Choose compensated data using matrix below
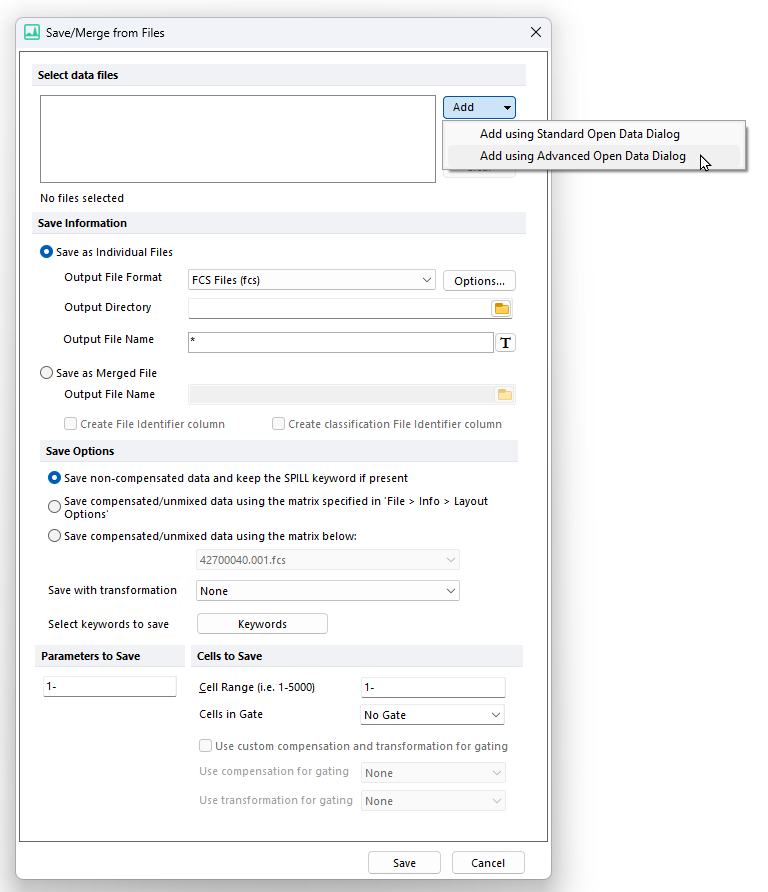Screen dimensions: 768x892 [x=54, y=536]
